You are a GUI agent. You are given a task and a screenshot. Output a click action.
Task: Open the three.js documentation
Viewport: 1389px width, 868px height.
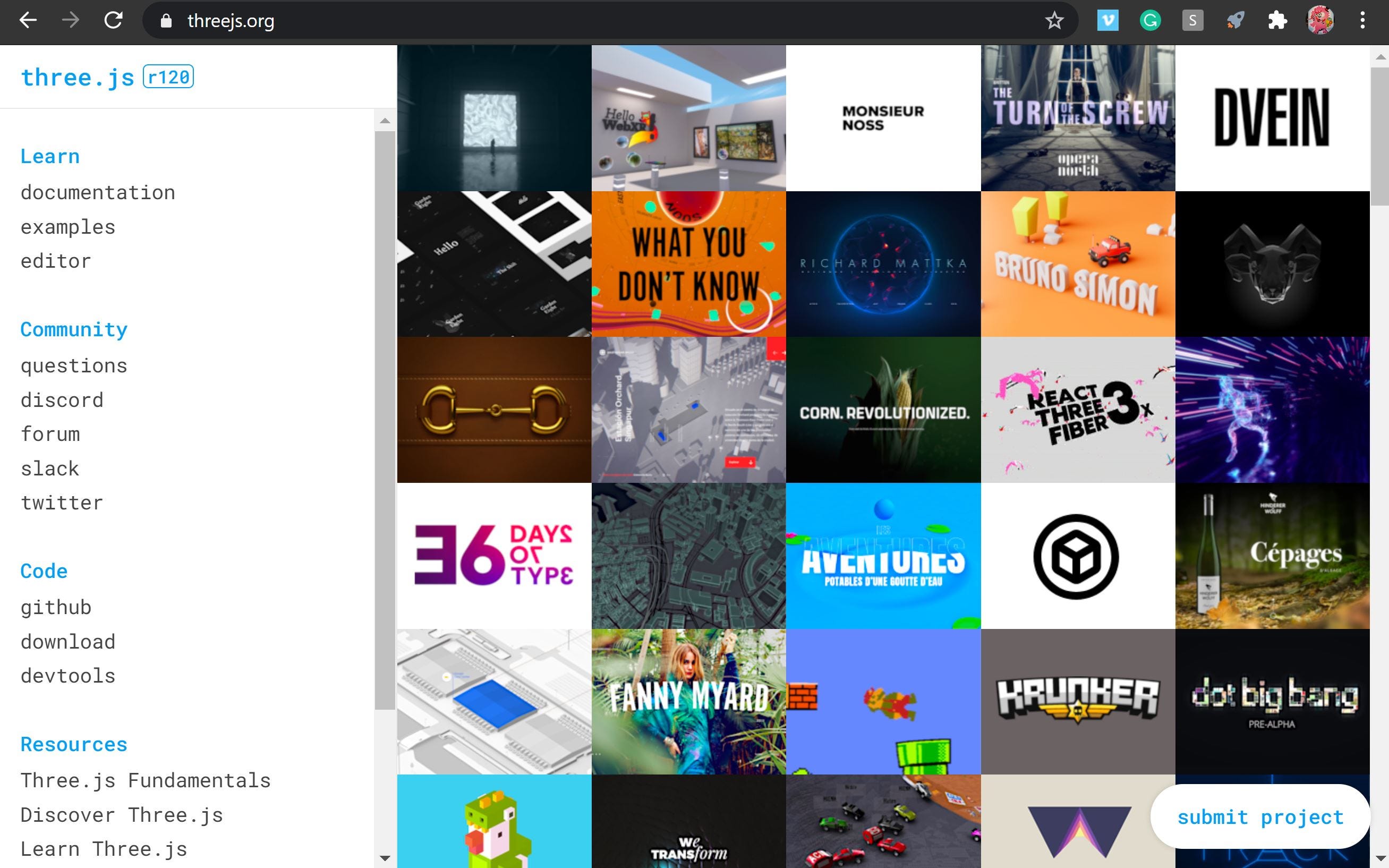(98, 192)
